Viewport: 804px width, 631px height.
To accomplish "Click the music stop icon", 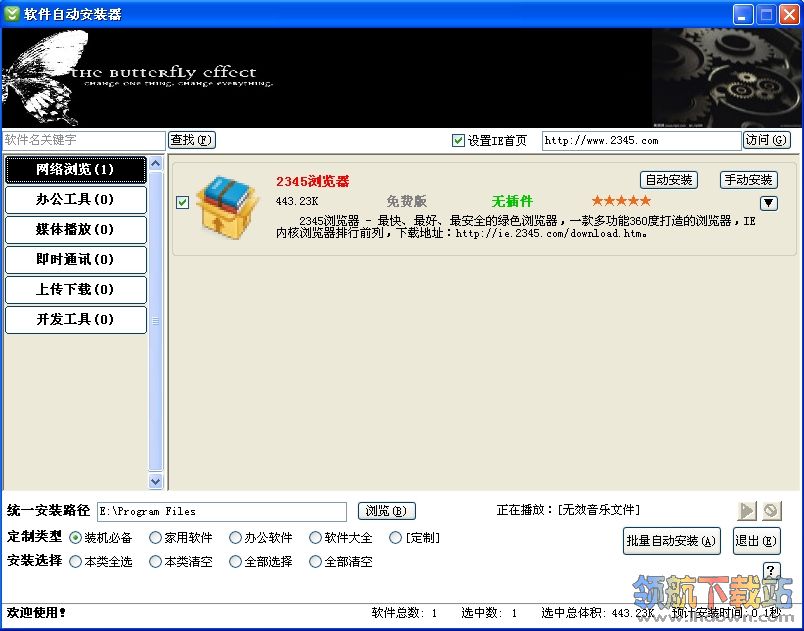I will 771,511.
